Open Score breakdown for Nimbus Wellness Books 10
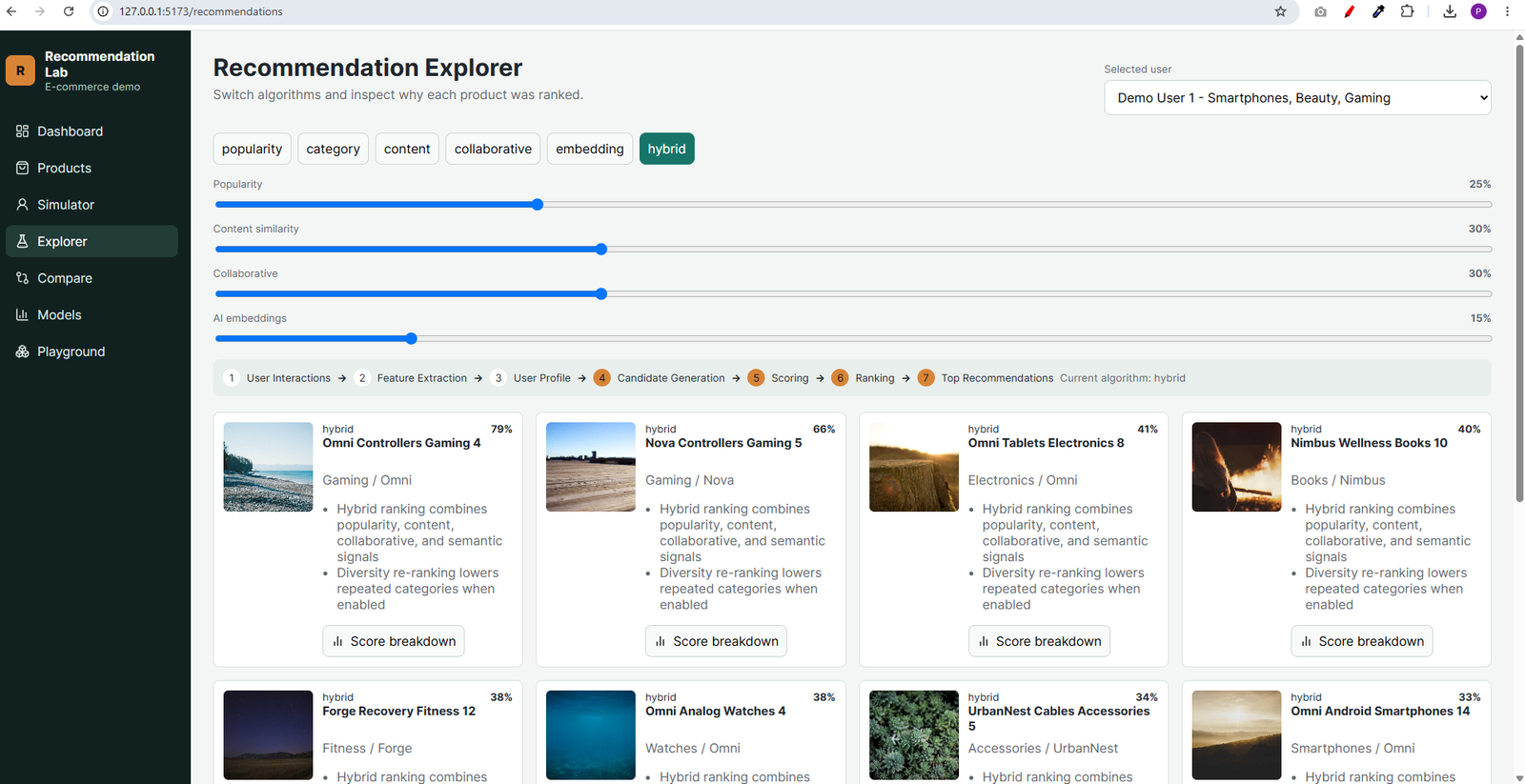Screen dimensions: 1525x784 pyautogui.click(x=1362, y=641)
